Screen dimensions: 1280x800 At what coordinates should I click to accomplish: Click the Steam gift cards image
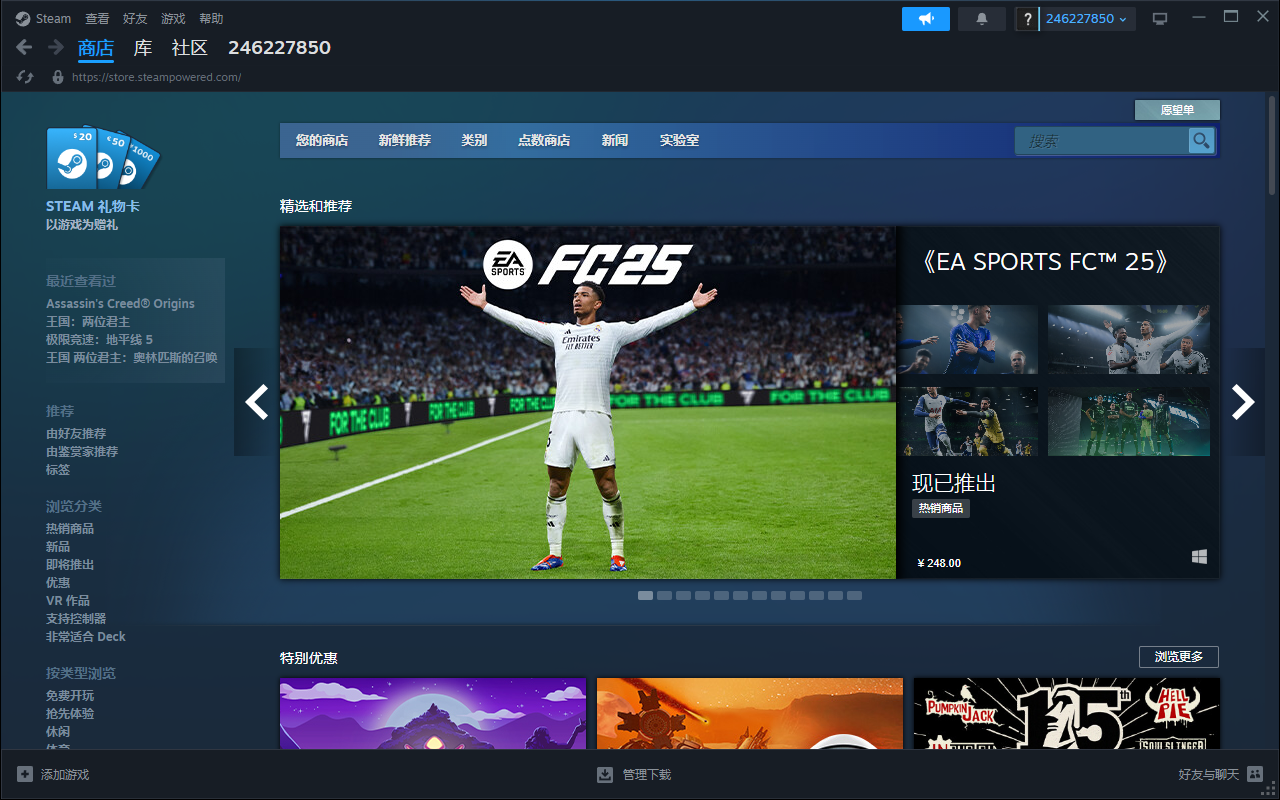(x=102, y=158)
